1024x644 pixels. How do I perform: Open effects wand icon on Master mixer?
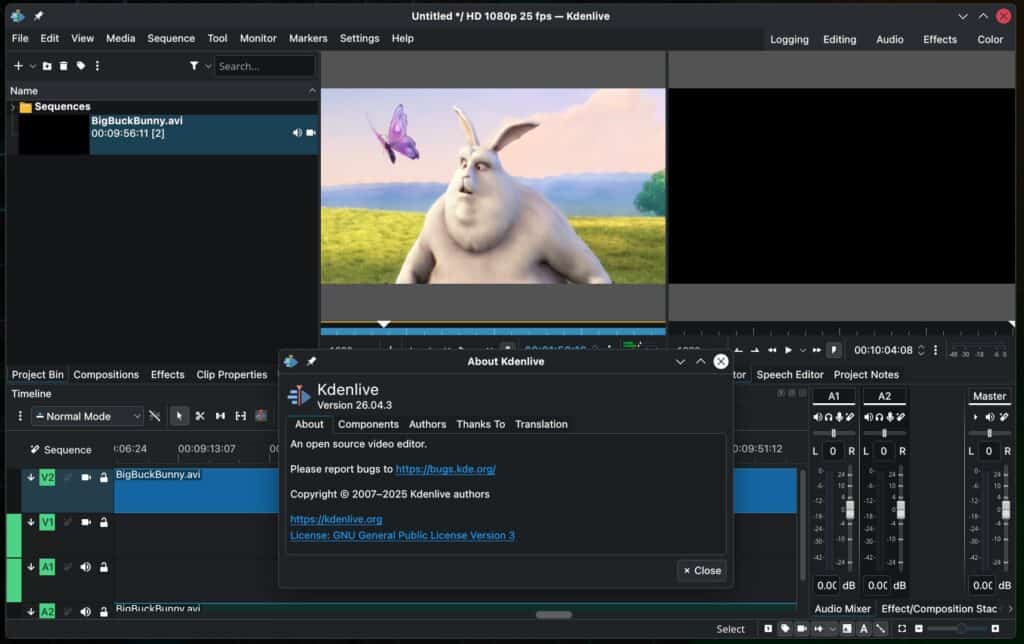[1004, 417]
